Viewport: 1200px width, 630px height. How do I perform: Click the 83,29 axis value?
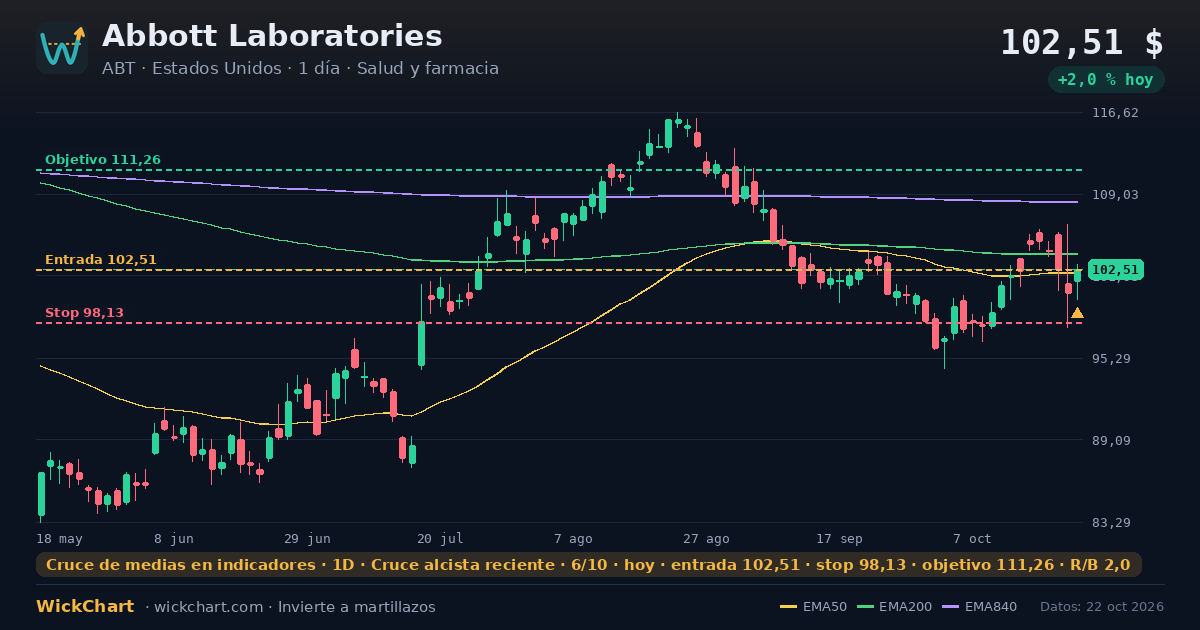[1113, 523]
